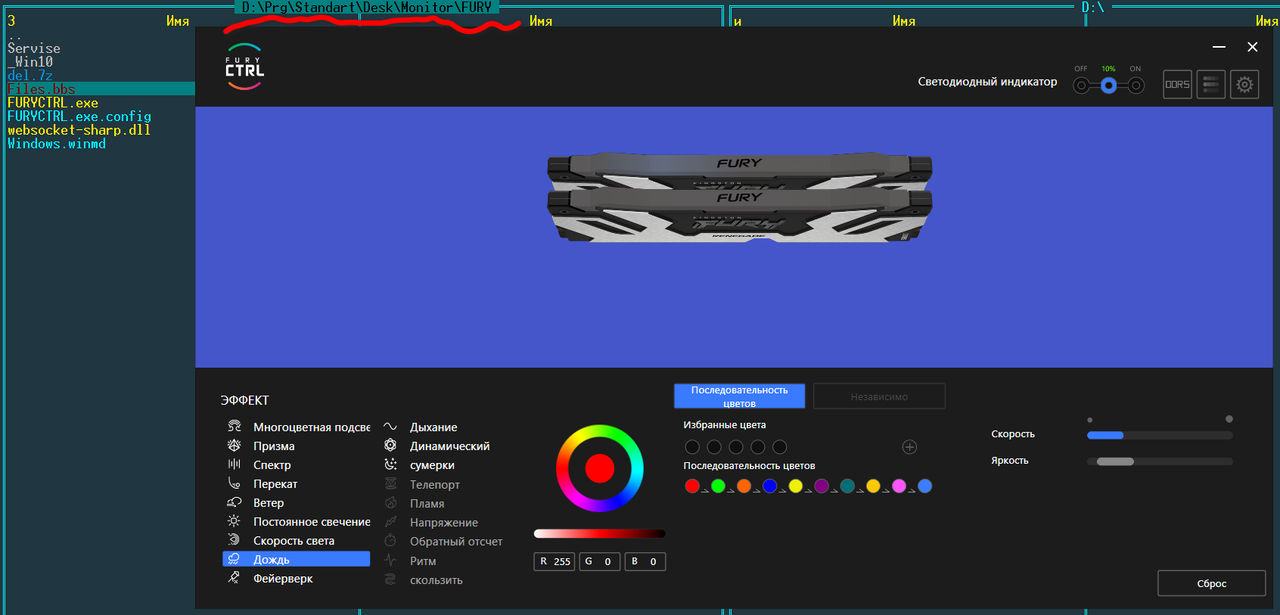Select teal swatch in color sequence
The image size is (1280, 615).
[x=848, y=486]
